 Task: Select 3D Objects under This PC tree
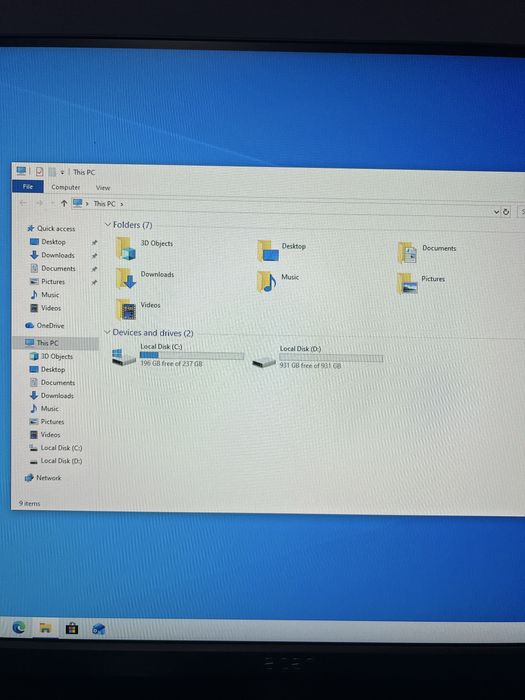pyautogui.click(x=56, y=356)
